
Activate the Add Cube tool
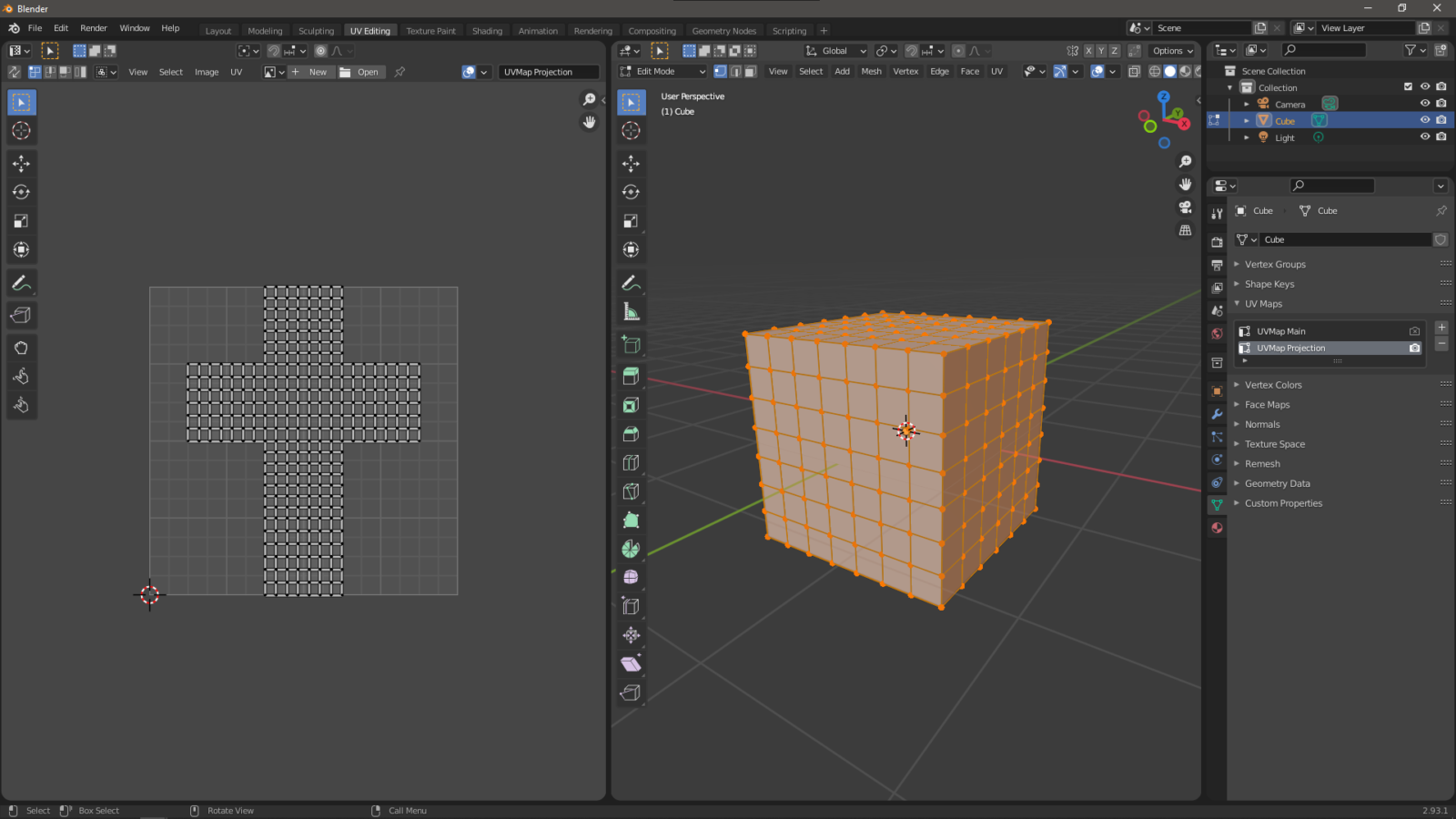pos(631,344)
